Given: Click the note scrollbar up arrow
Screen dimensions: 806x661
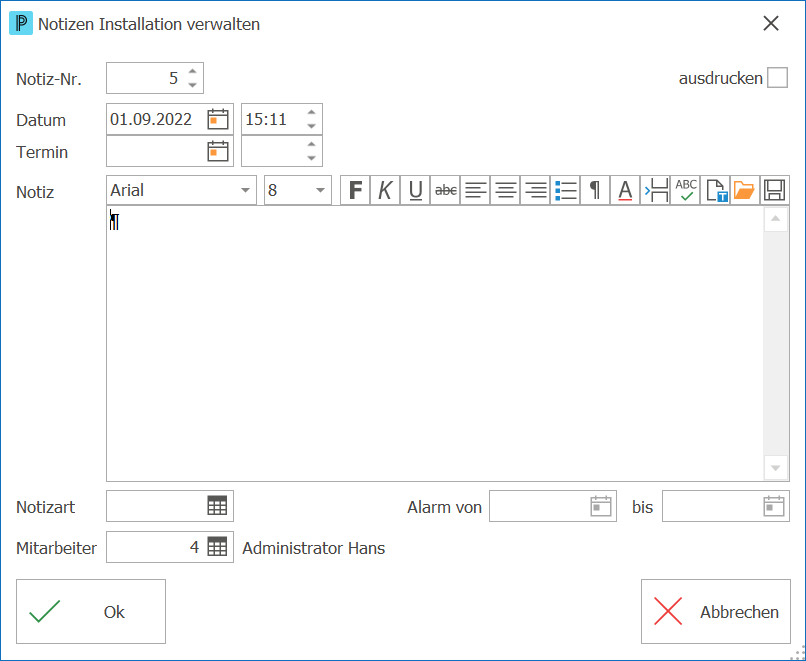Looking at the screenshot, I should point(776,219).
